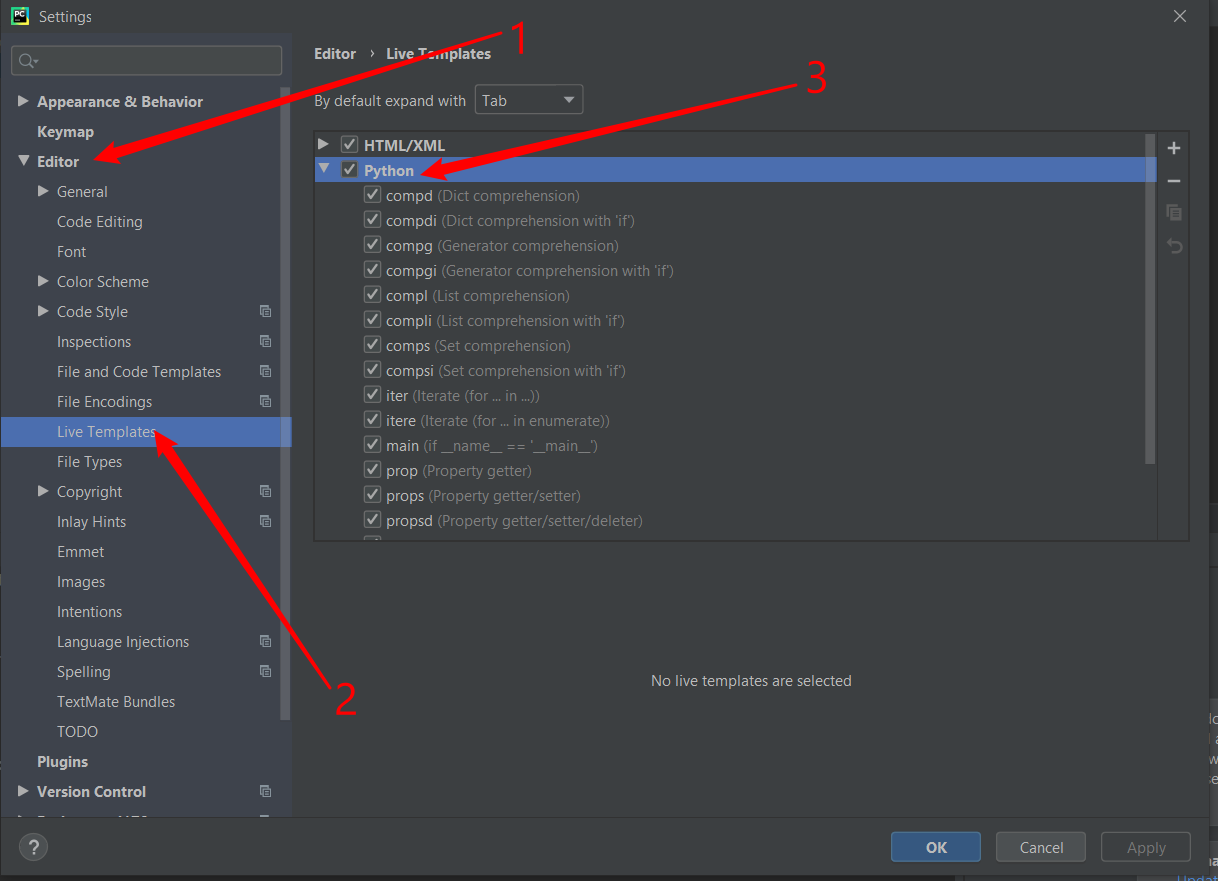The image size is (1218, 881).
Task: Click the Cancel button
Action: [x=1041, y=847]
